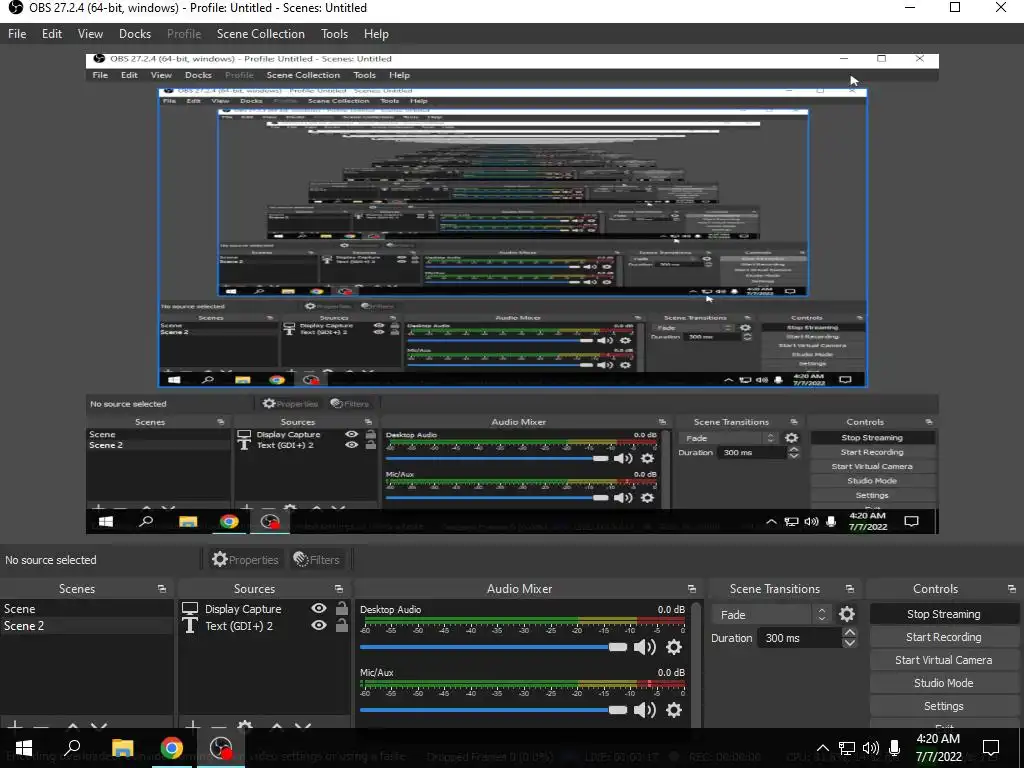Click Start Virtual Camera
This screenshot has width=1024, height=768.
(x=944, y=660)
